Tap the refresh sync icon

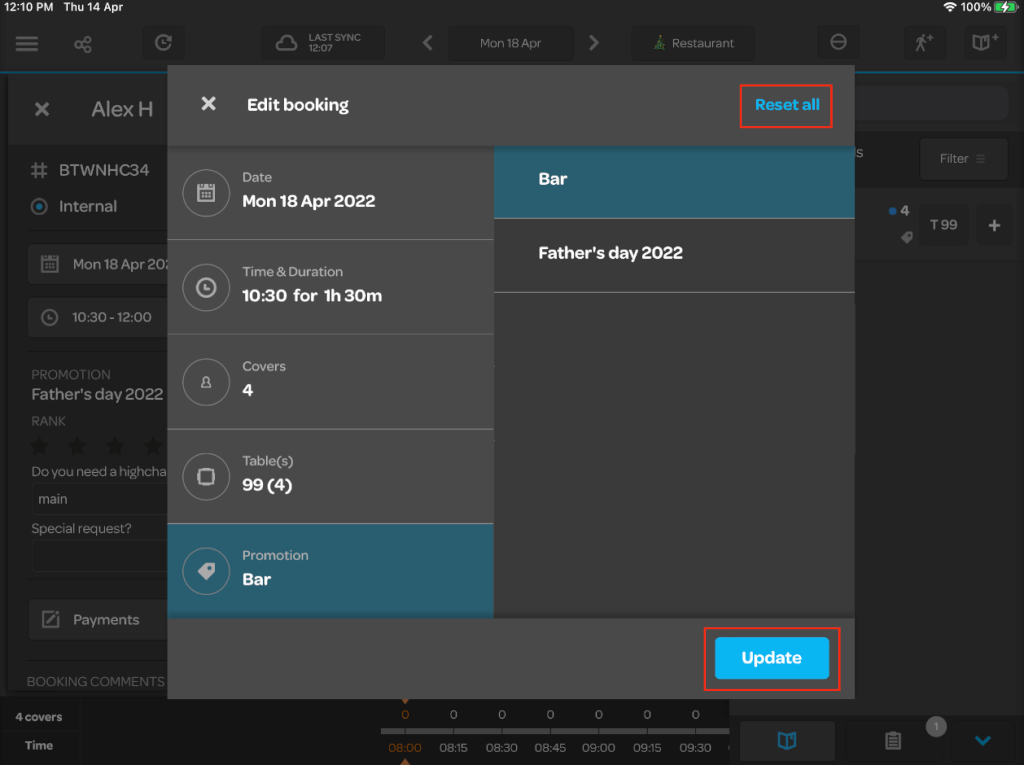click(x=163, y=43)
